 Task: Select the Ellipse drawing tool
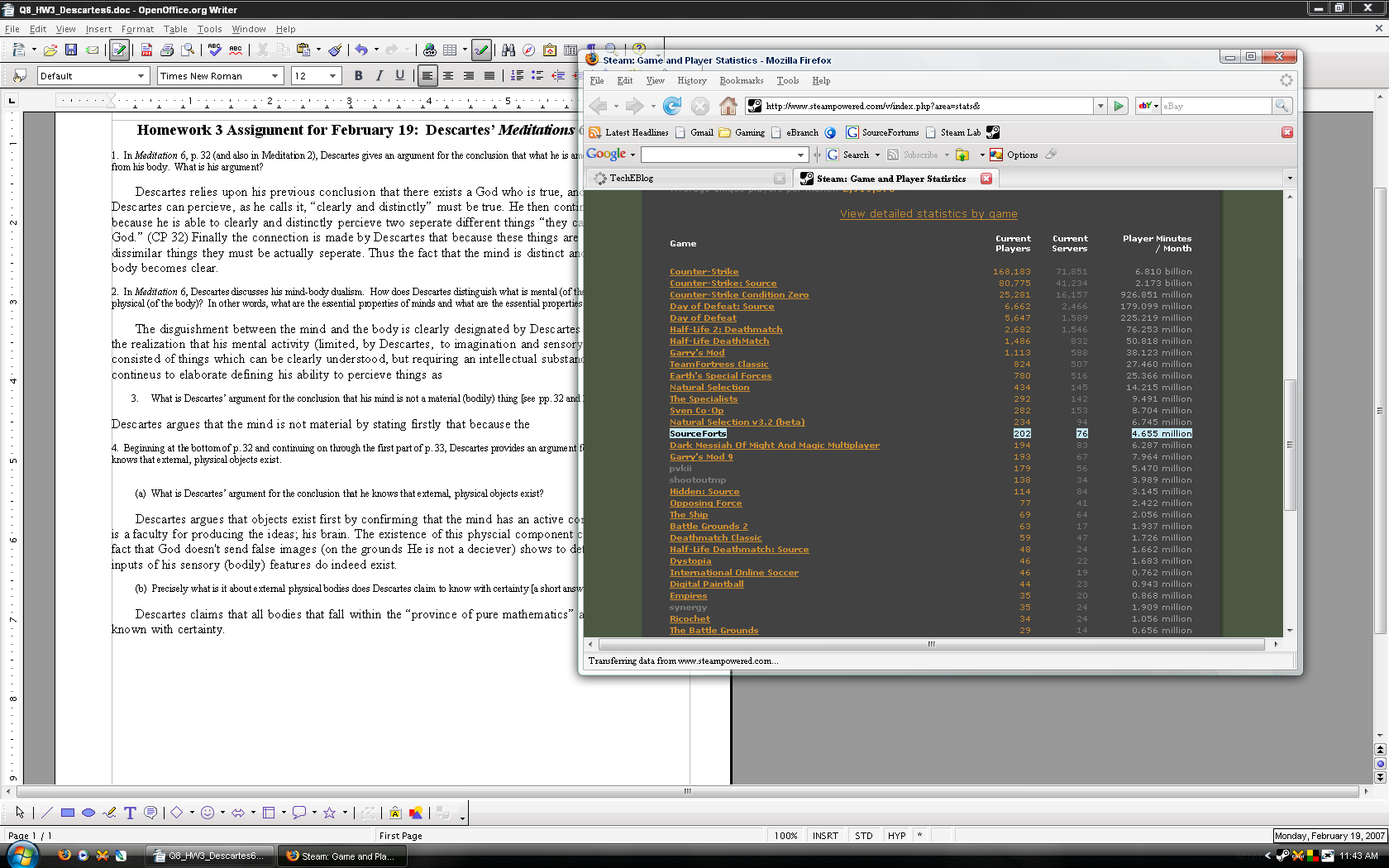[x=88, y=813]
